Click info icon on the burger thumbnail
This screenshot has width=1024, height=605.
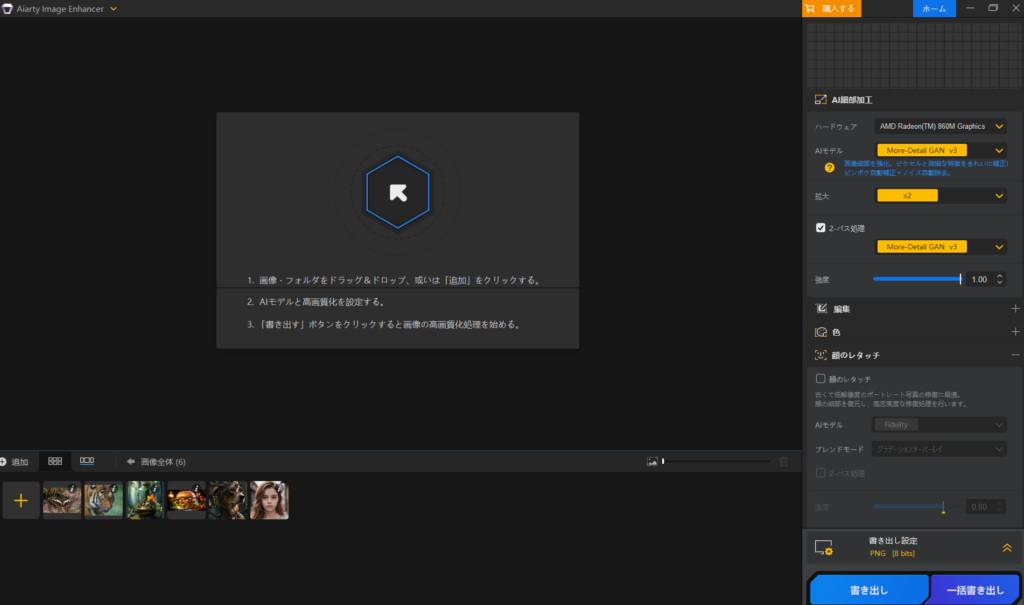point(197,489)
